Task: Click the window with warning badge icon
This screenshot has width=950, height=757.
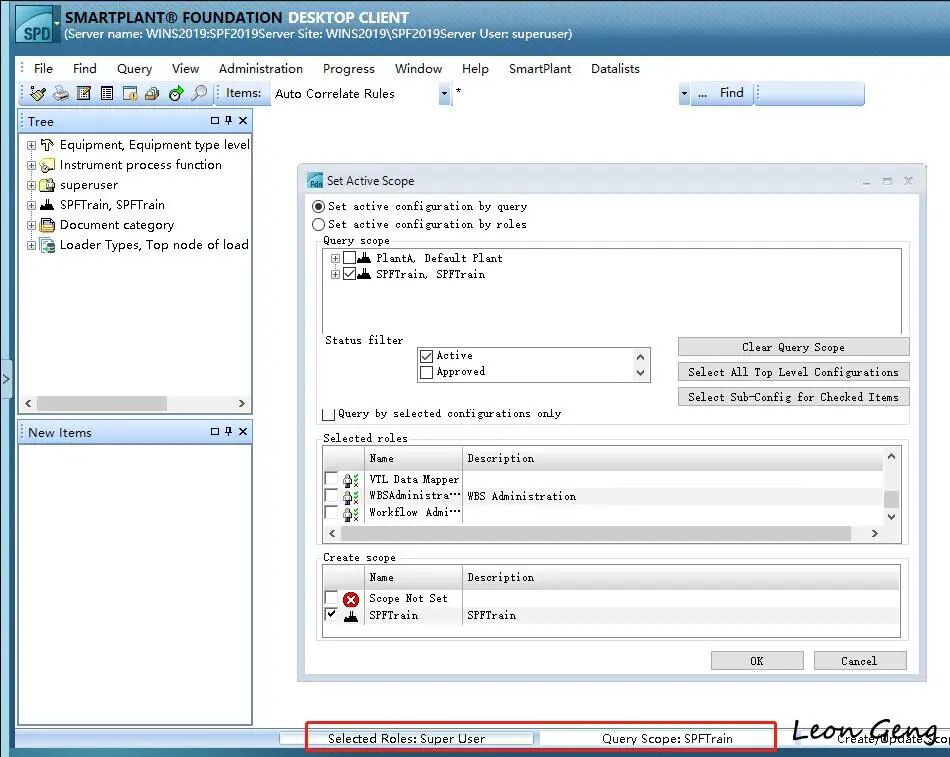Action: click(x=130, y=93)
